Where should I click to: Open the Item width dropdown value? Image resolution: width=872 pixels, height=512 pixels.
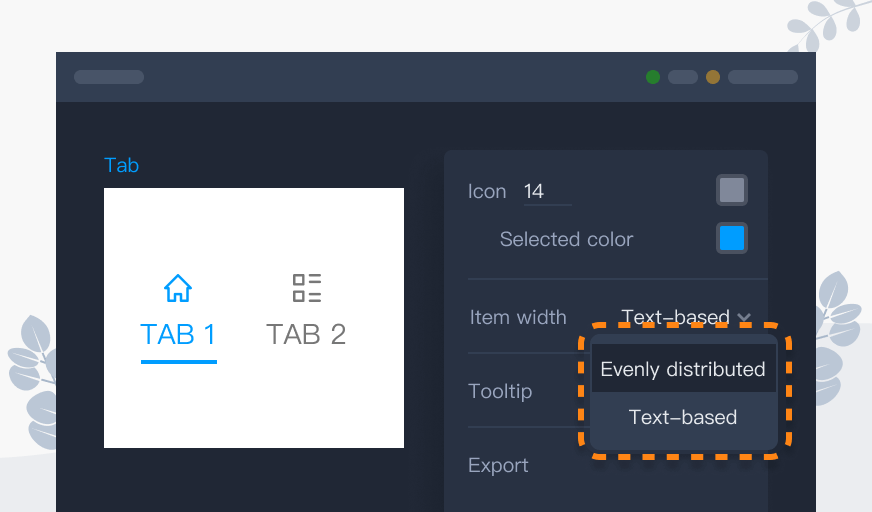[676, 317]
